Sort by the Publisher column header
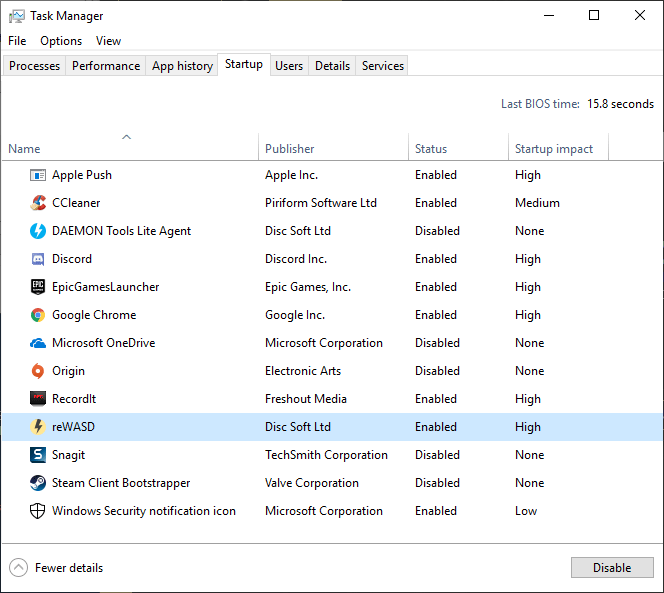This screenshot has width=664, height=593. [333, 147]
